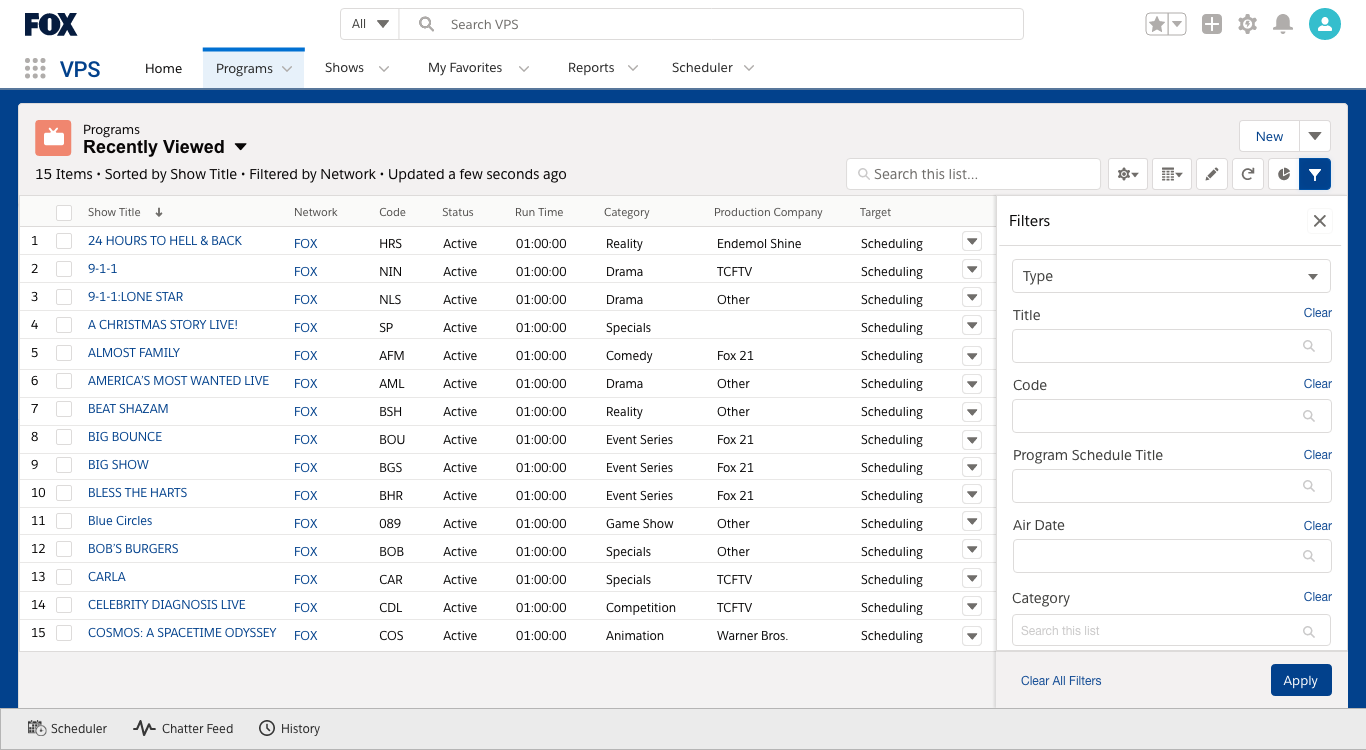Open CELEBRITY DIAGNOSIS LIVE program link
The width and height of the screenshot is (1366, 750).
pyautogui.click(x=167, y=605)
